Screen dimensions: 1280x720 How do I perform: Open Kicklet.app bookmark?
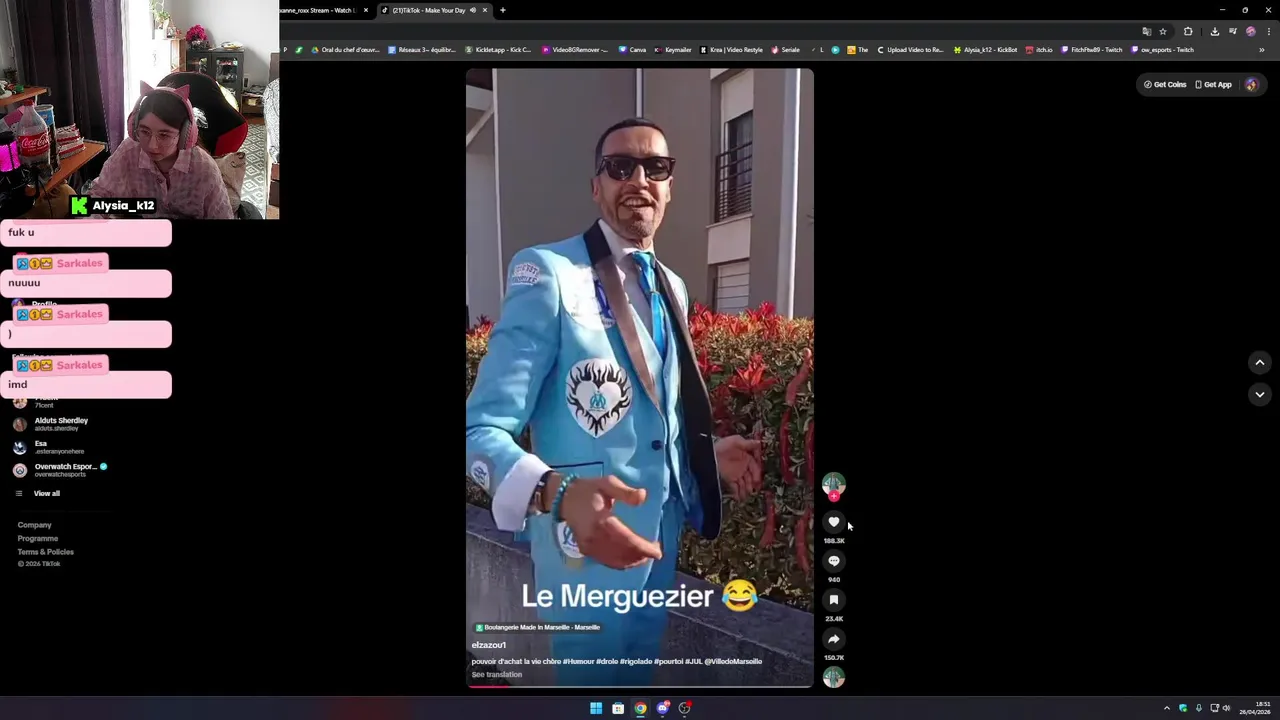click(x=498, y=50)
